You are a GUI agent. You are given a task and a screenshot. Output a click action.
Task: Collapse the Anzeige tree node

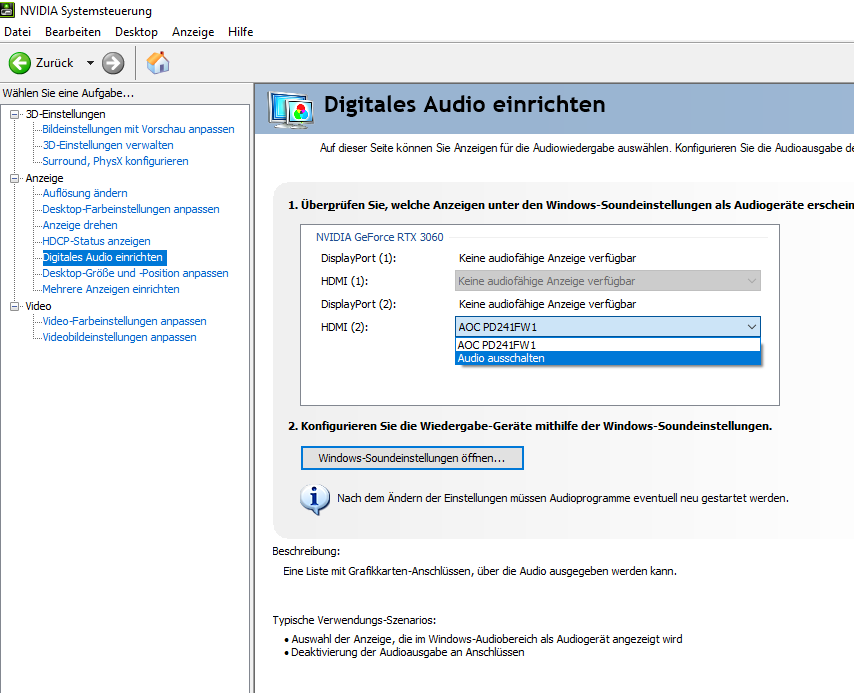14,178
